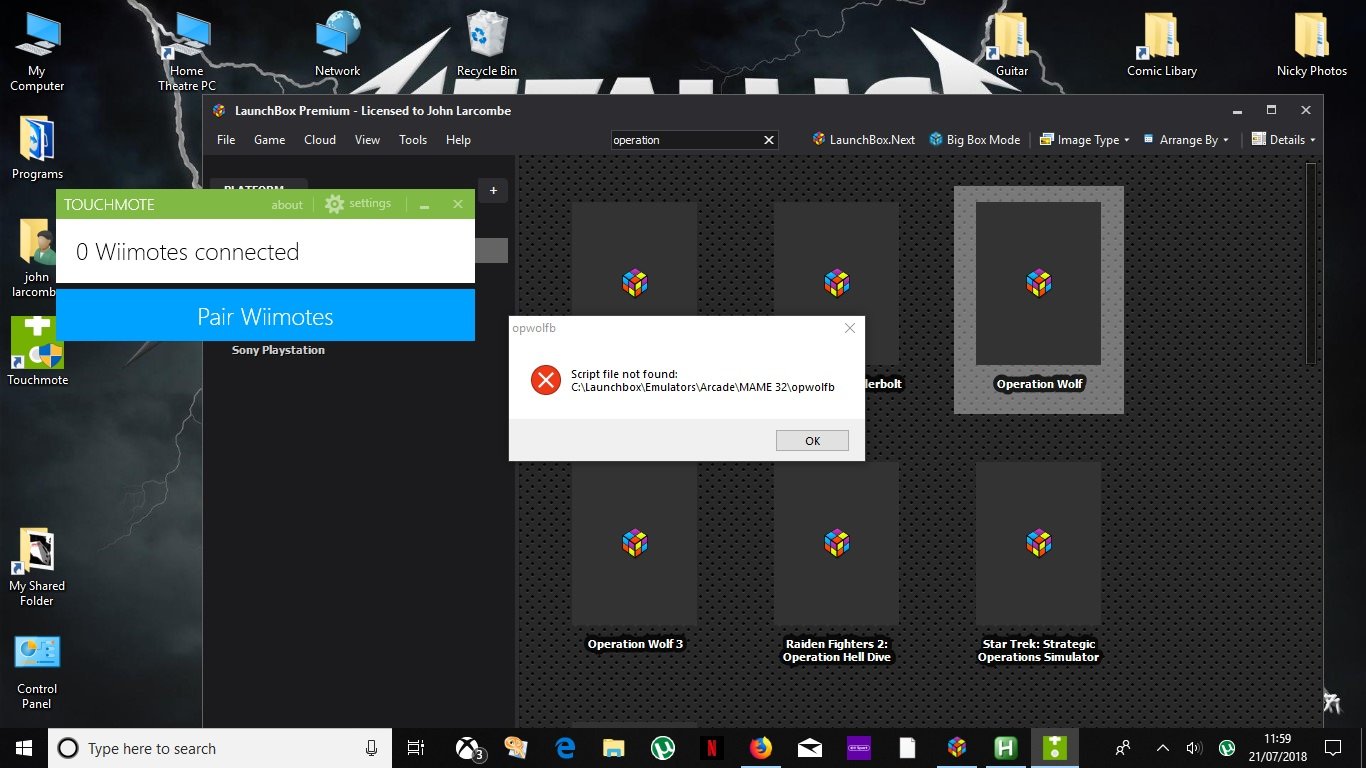Open Task View from the taskbar
This screenshot has width=1366, height=768.
pyautogui.click(x=416, y=748)
